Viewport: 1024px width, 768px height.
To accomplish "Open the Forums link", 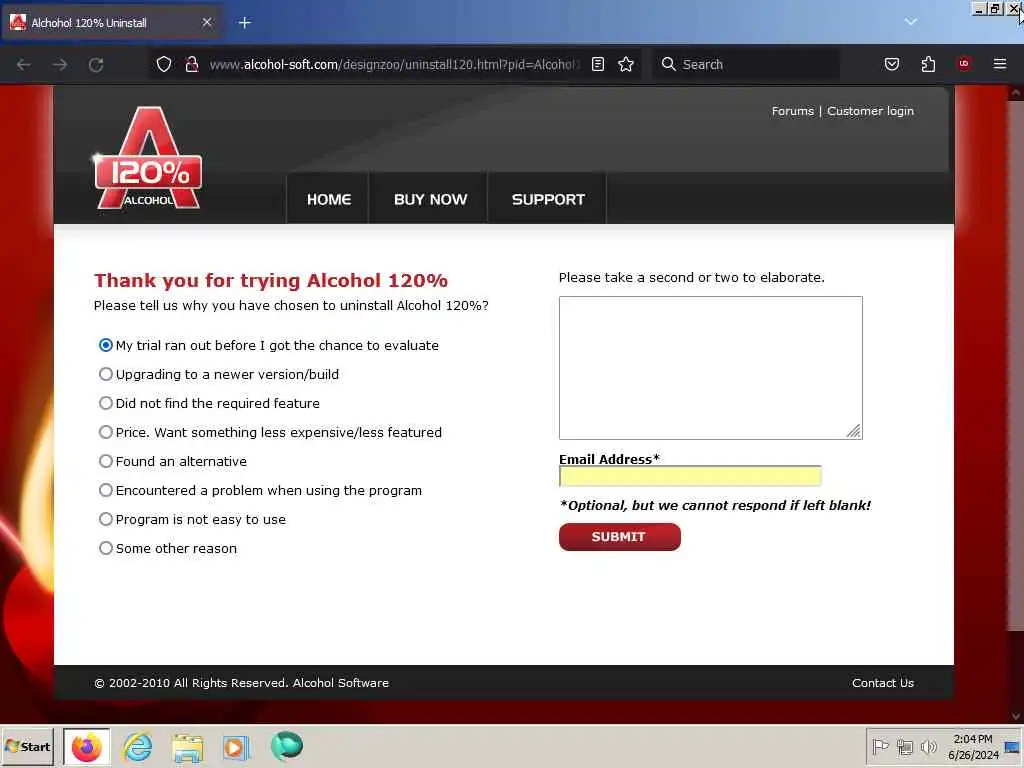I will pyautogui.click(x=792, y=111).
